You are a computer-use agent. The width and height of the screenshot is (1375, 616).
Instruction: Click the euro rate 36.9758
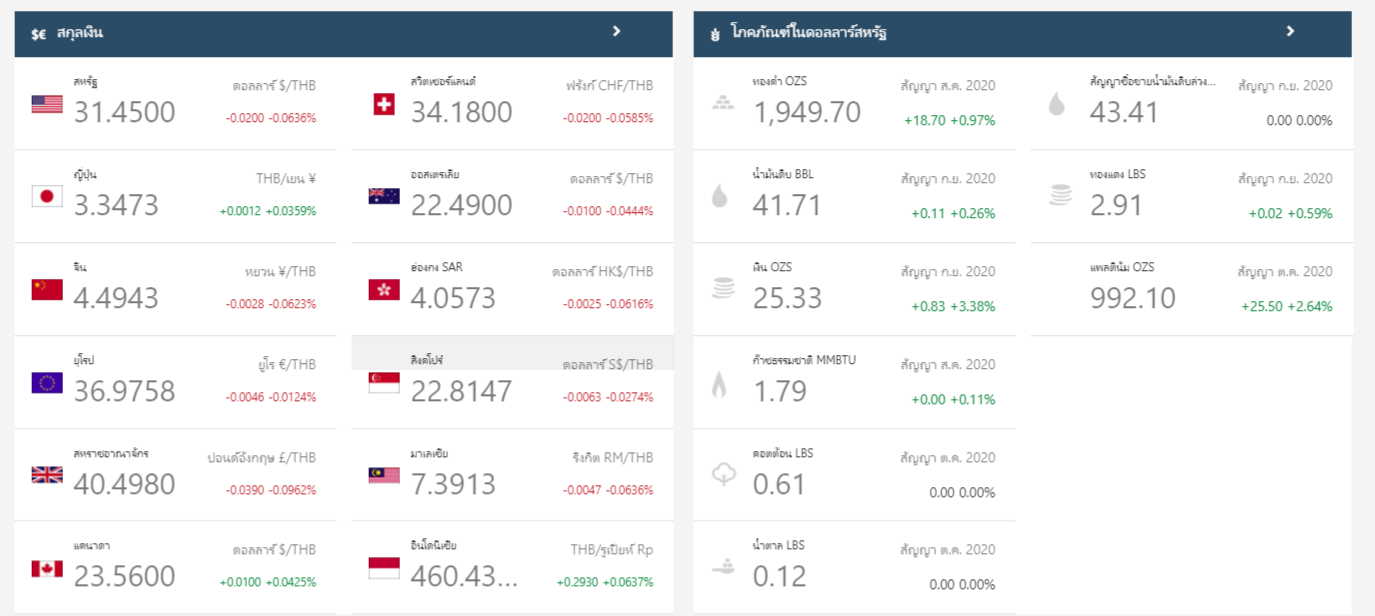[125, 391]
